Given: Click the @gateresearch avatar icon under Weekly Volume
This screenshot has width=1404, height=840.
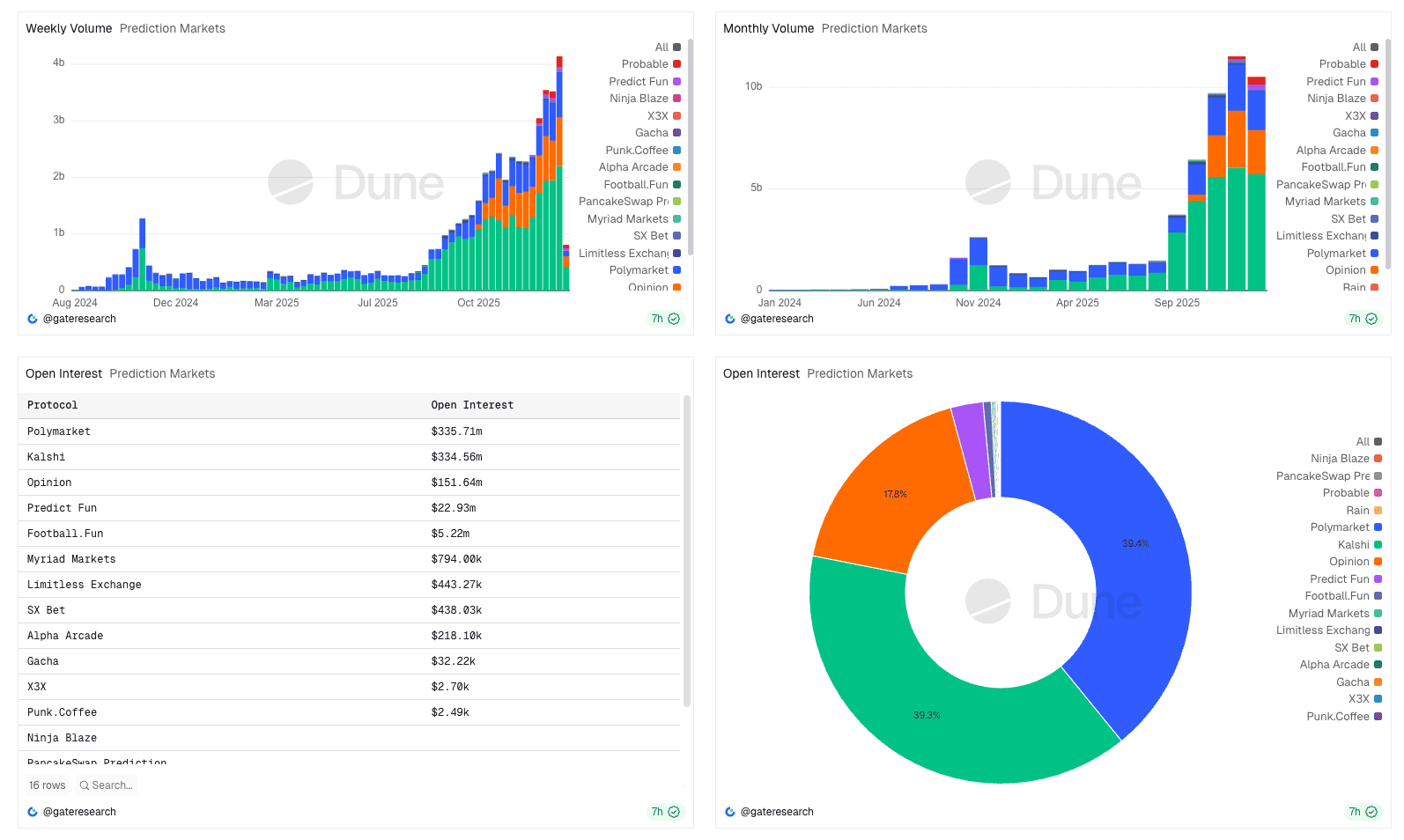Looking at the screenshot, I should [33, 319].
